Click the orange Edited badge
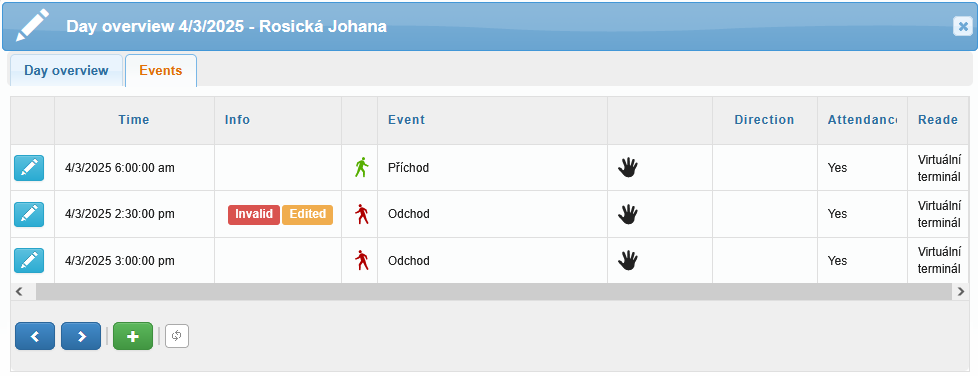The height and width of the screenshot is (376, 978). [x=307, y=215]
